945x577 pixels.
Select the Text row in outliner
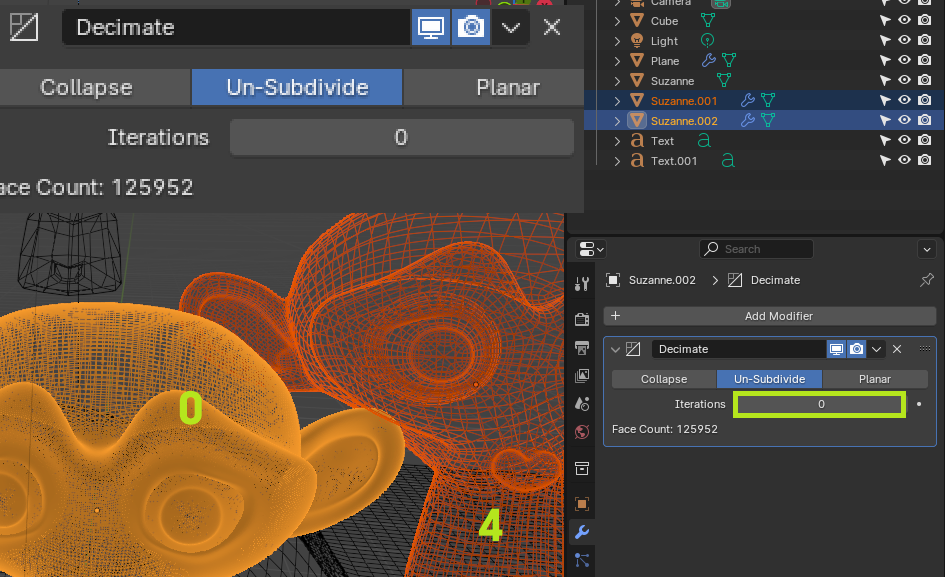[764, 140]
